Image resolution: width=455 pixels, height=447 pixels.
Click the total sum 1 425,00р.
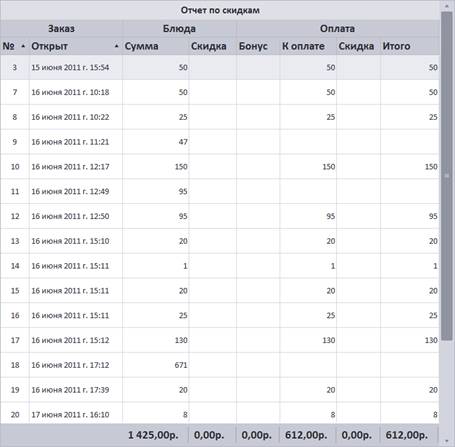[153, 435]
